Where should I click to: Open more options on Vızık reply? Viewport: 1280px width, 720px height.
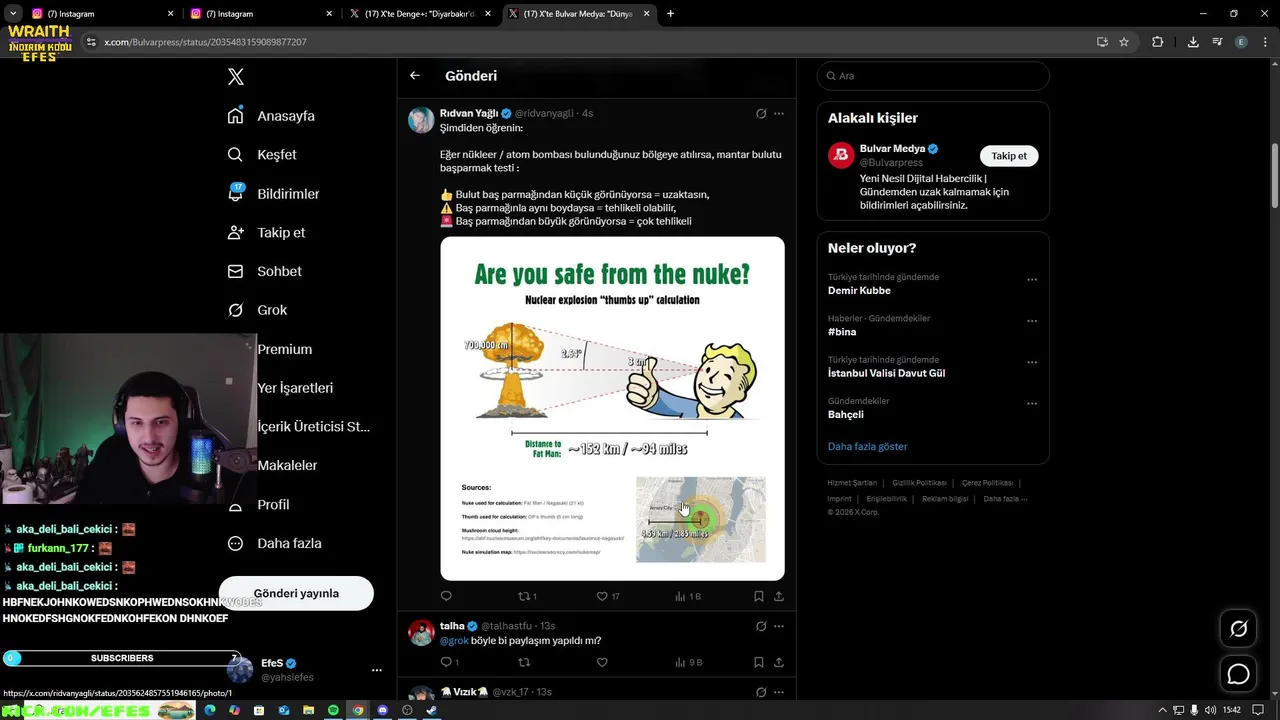pos(779,692)
